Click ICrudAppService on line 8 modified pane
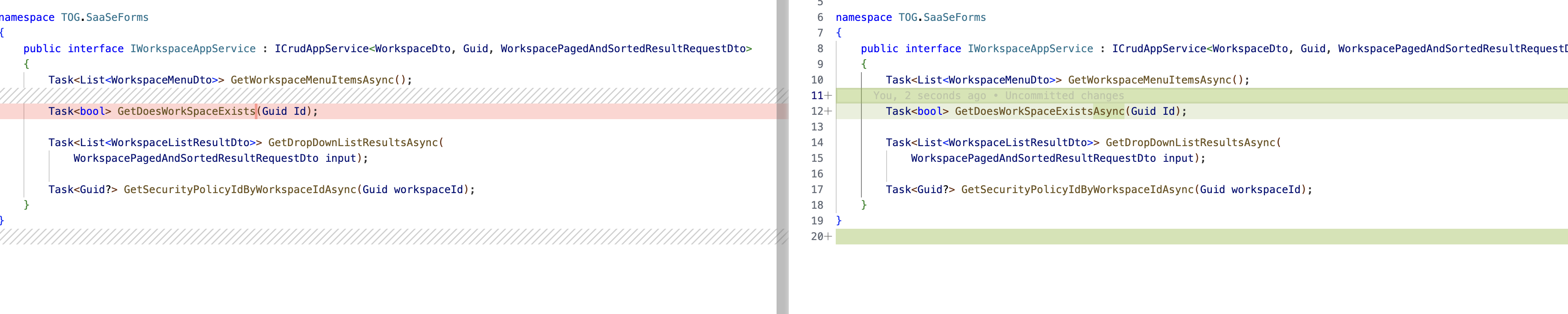Viewport: 1568px width, 314px height. click(1159, 49)
